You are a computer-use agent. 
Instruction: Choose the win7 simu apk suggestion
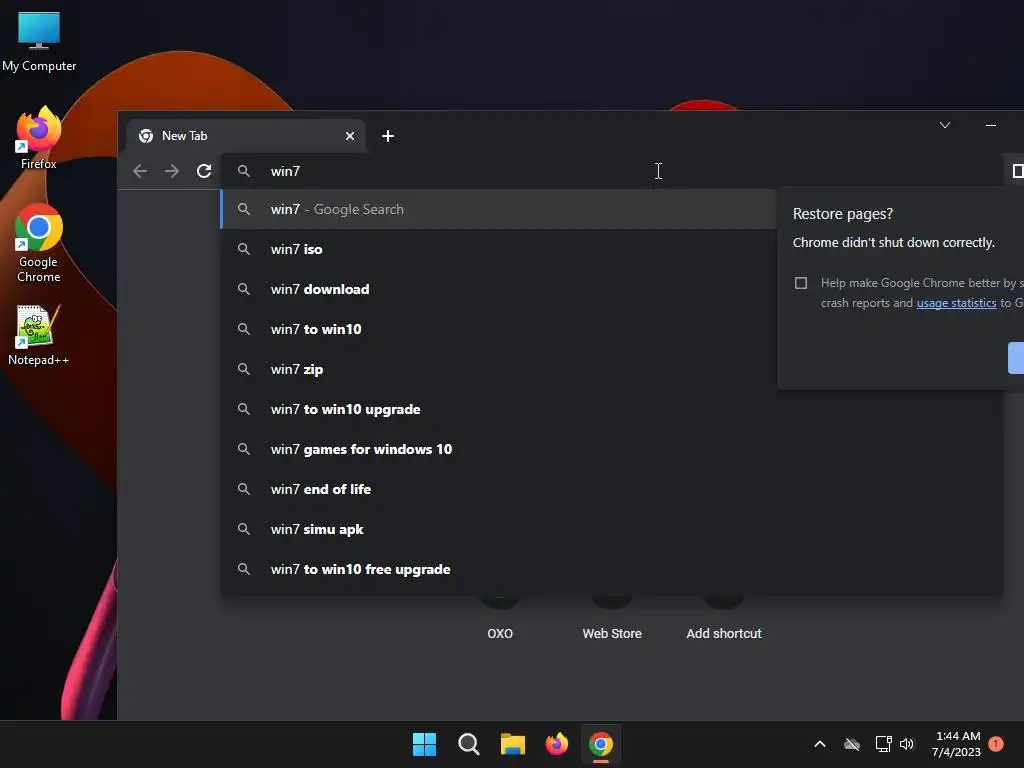pyautogui.click(x=612, y=529)
